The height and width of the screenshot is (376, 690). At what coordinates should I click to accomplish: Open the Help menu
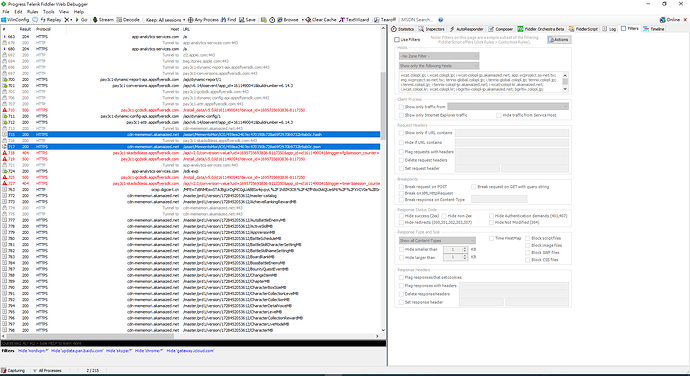(79, 12)
